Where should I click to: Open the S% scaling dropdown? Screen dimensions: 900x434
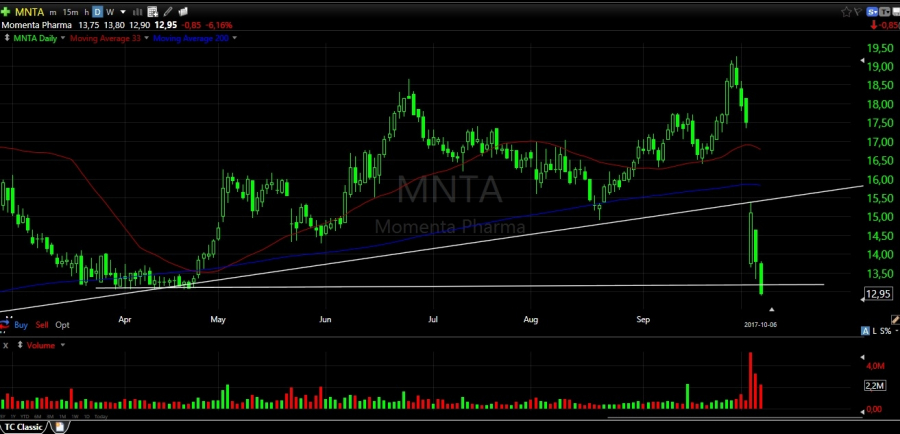point(888,331)
